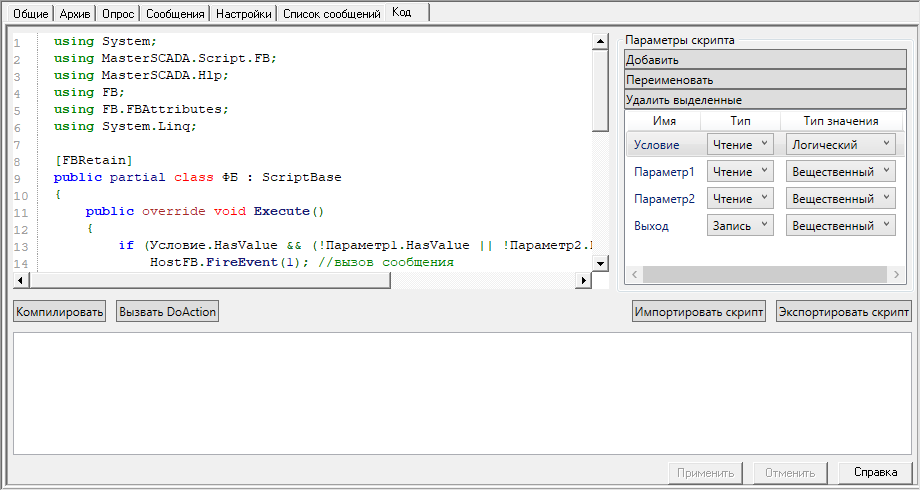Select the Параметр1 parameter name
The image size is (921, 491).
(x=664, y=172)
